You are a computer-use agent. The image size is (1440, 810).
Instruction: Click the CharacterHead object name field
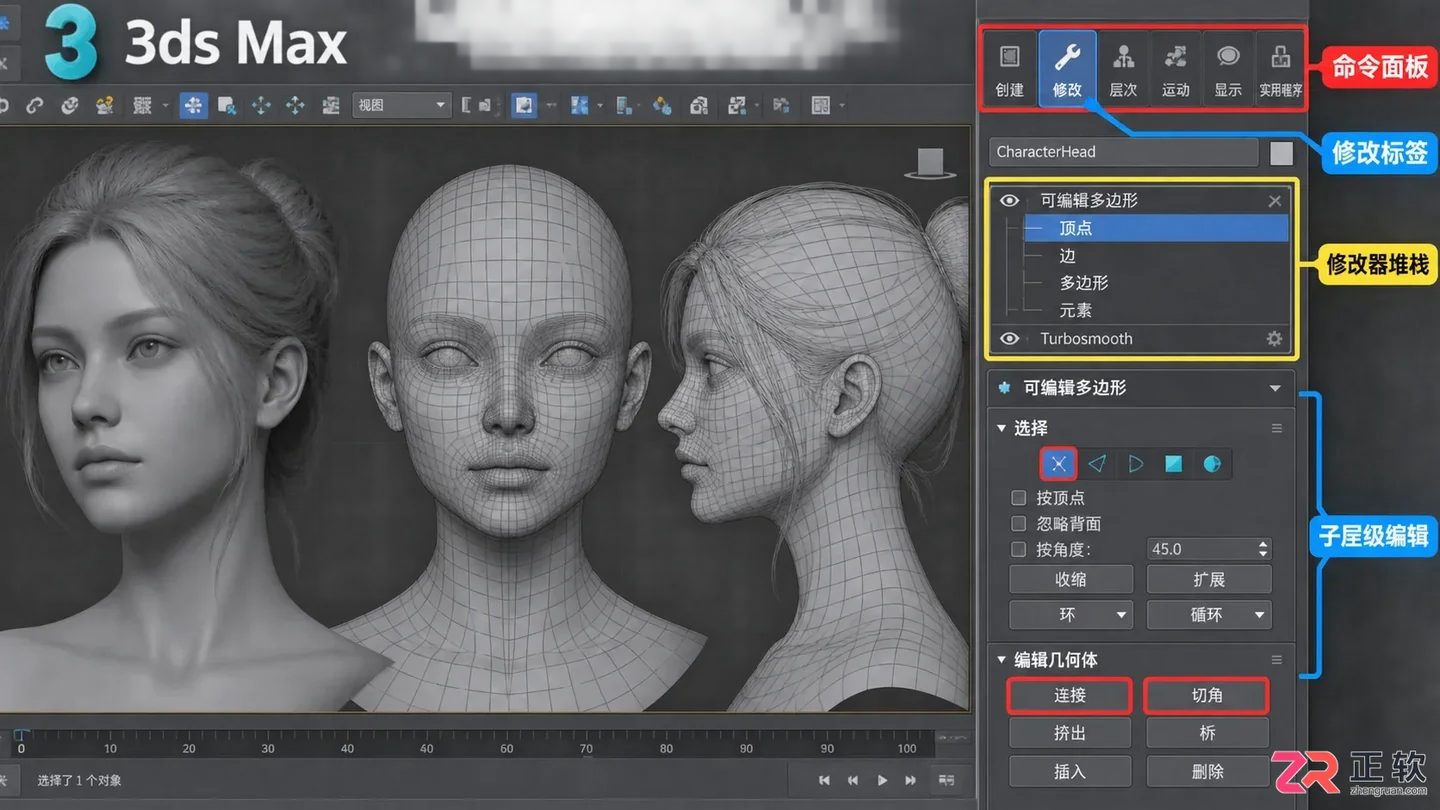tap(1124, 152)
